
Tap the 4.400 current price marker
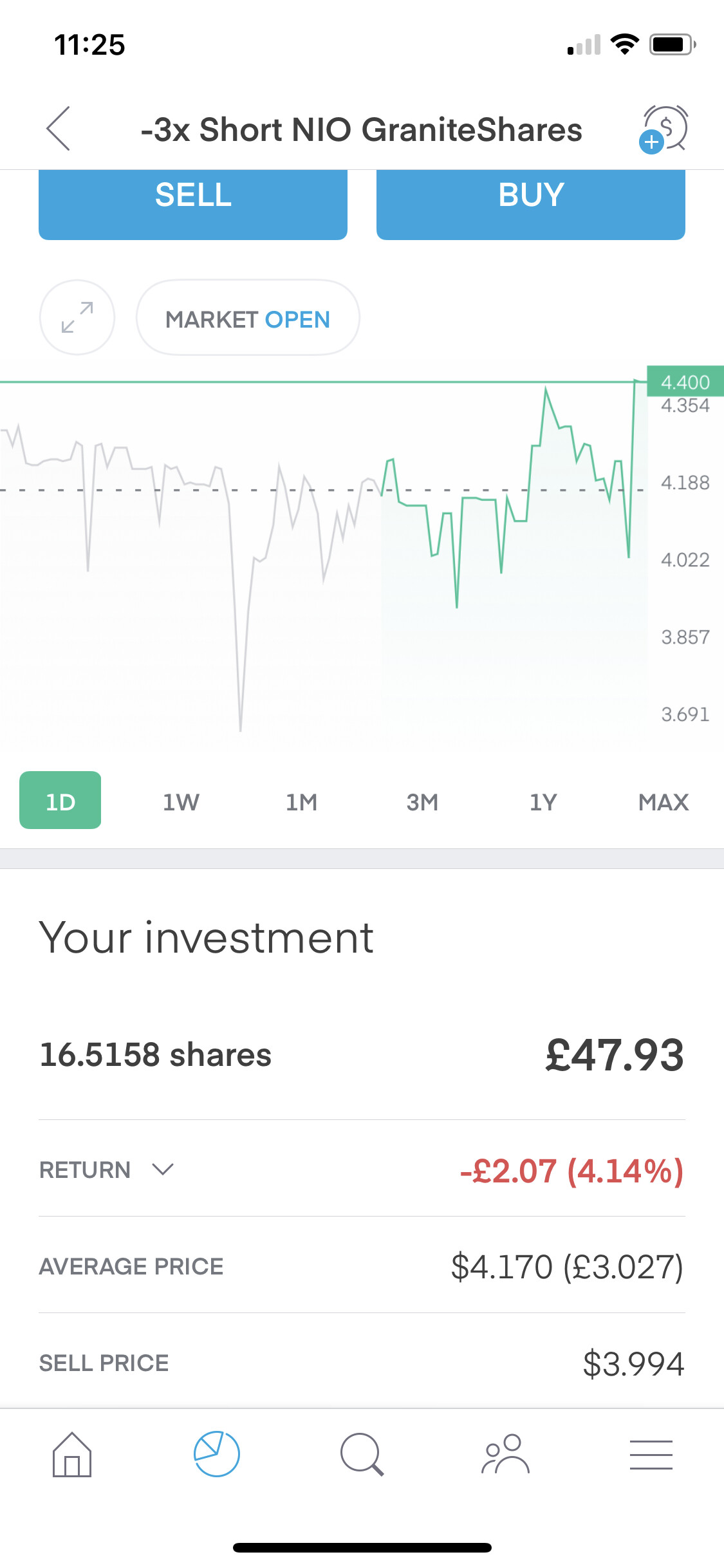[x=685, y=382]
